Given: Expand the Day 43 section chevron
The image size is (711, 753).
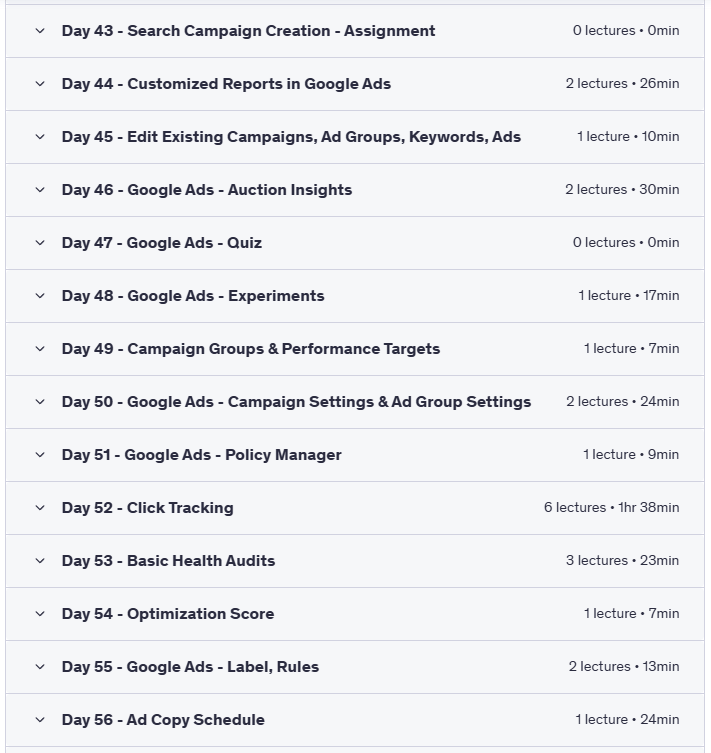Looking at the screenshot, I should point(40,31).
